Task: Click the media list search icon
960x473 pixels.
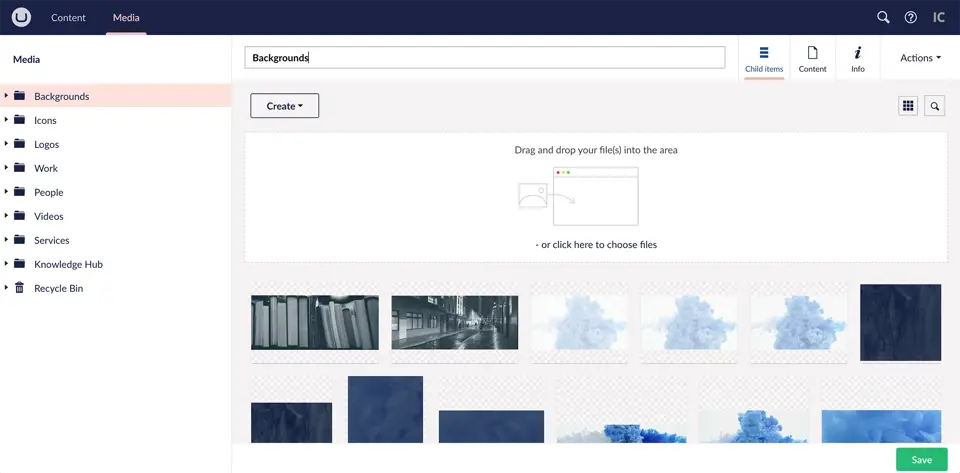Action: point(935,106)
